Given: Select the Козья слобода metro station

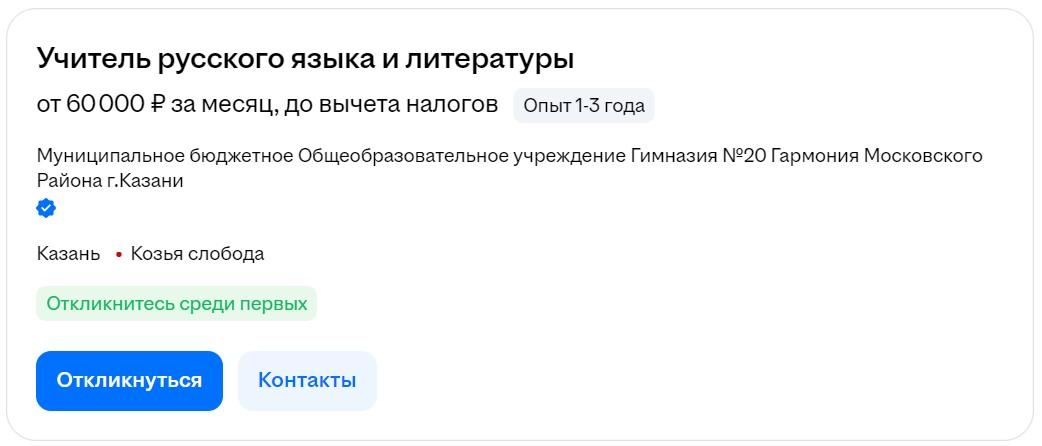Looking at the screenshot, I should tap(197, 254).
